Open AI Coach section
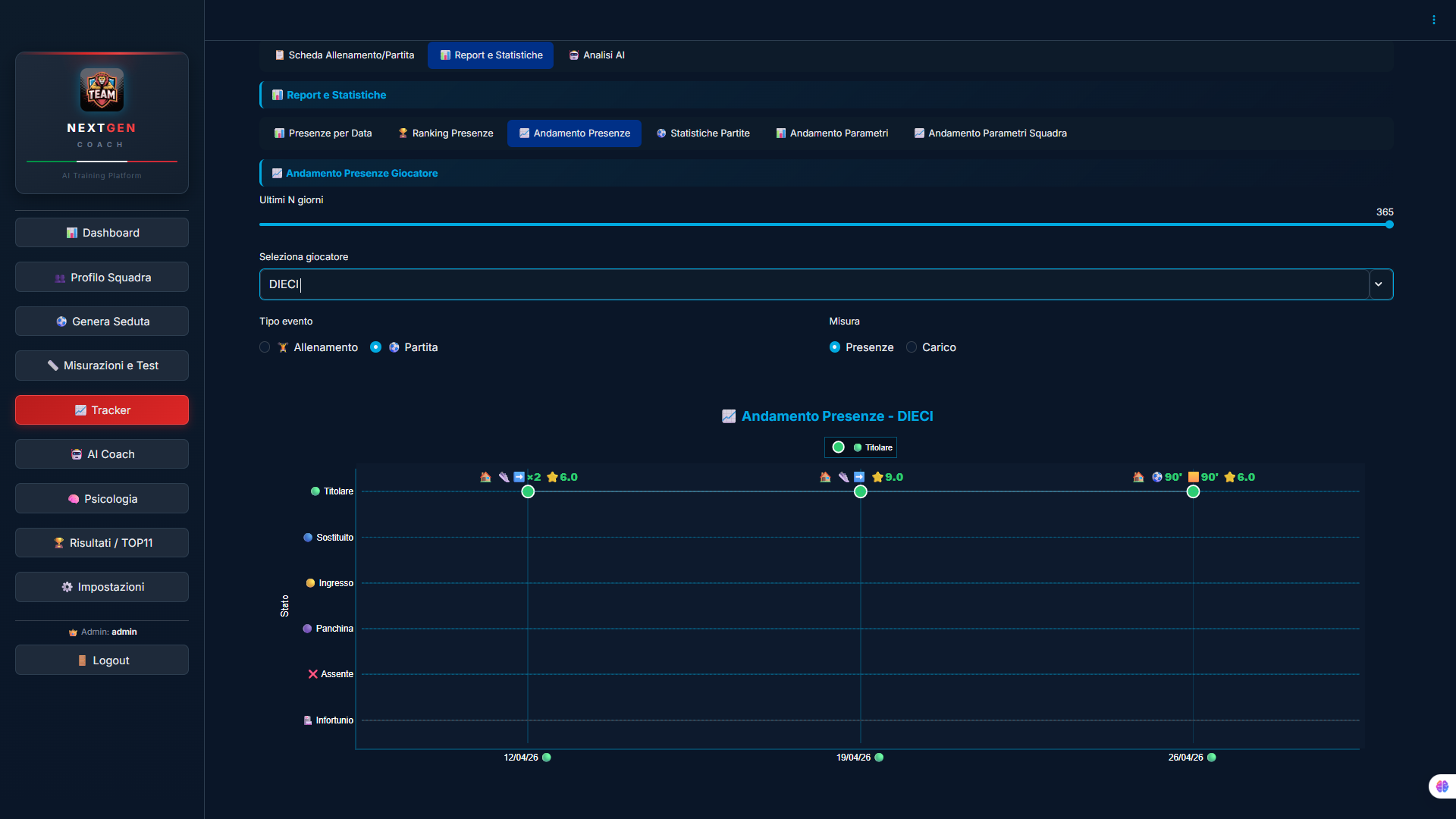 102,454
